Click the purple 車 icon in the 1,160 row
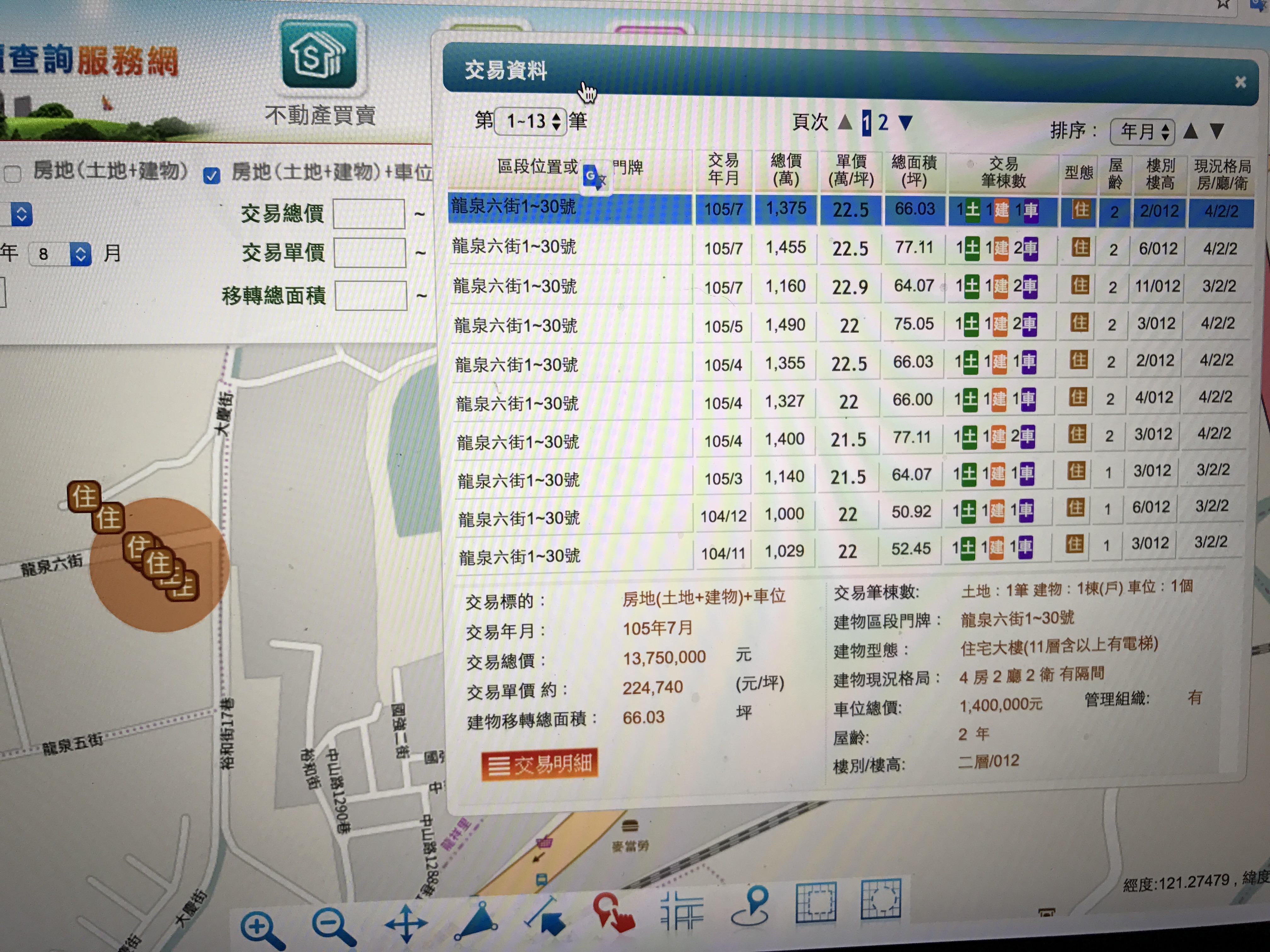 click(1029, 286)
